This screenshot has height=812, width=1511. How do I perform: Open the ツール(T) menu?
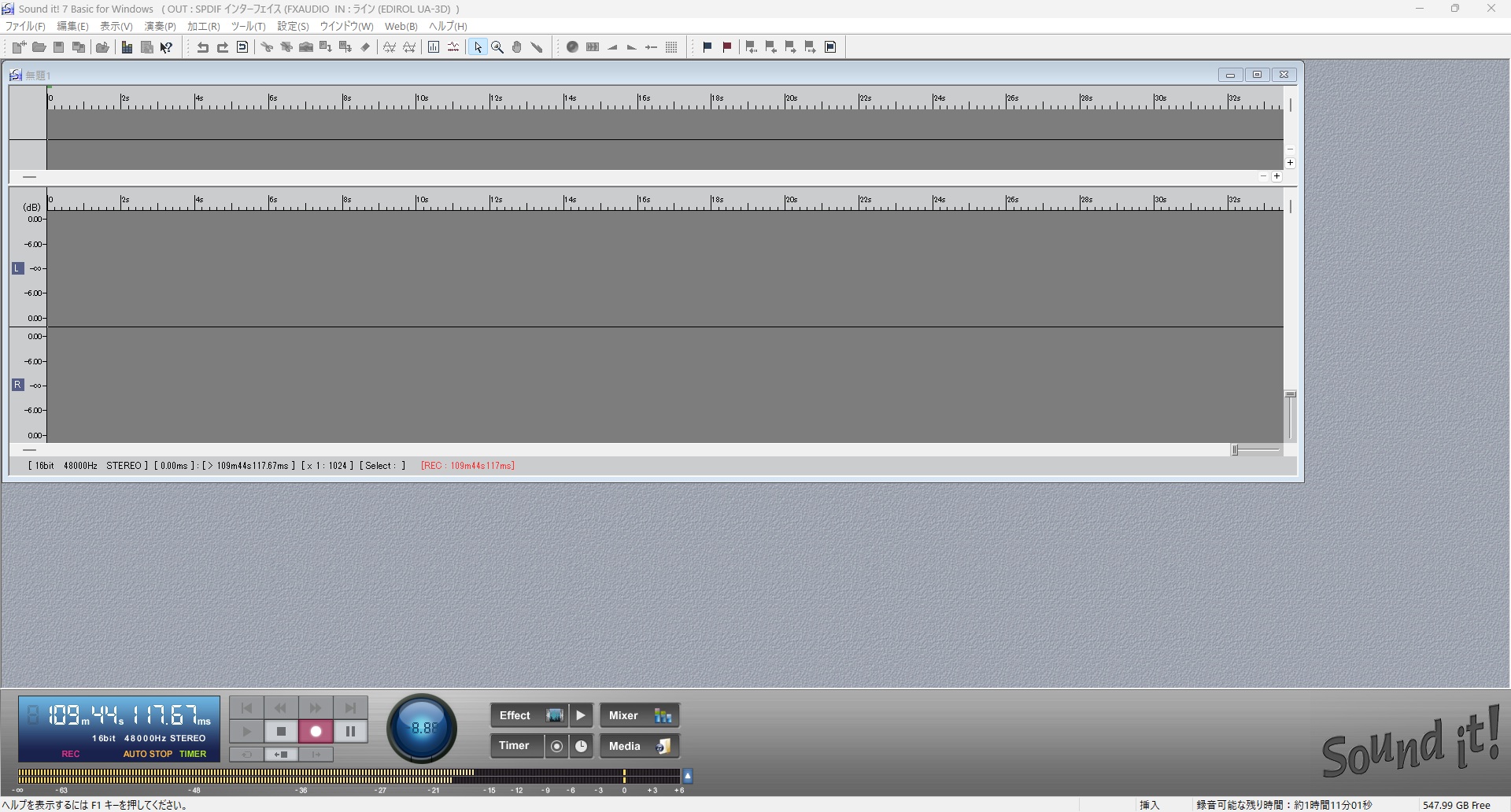pos(248,26)
